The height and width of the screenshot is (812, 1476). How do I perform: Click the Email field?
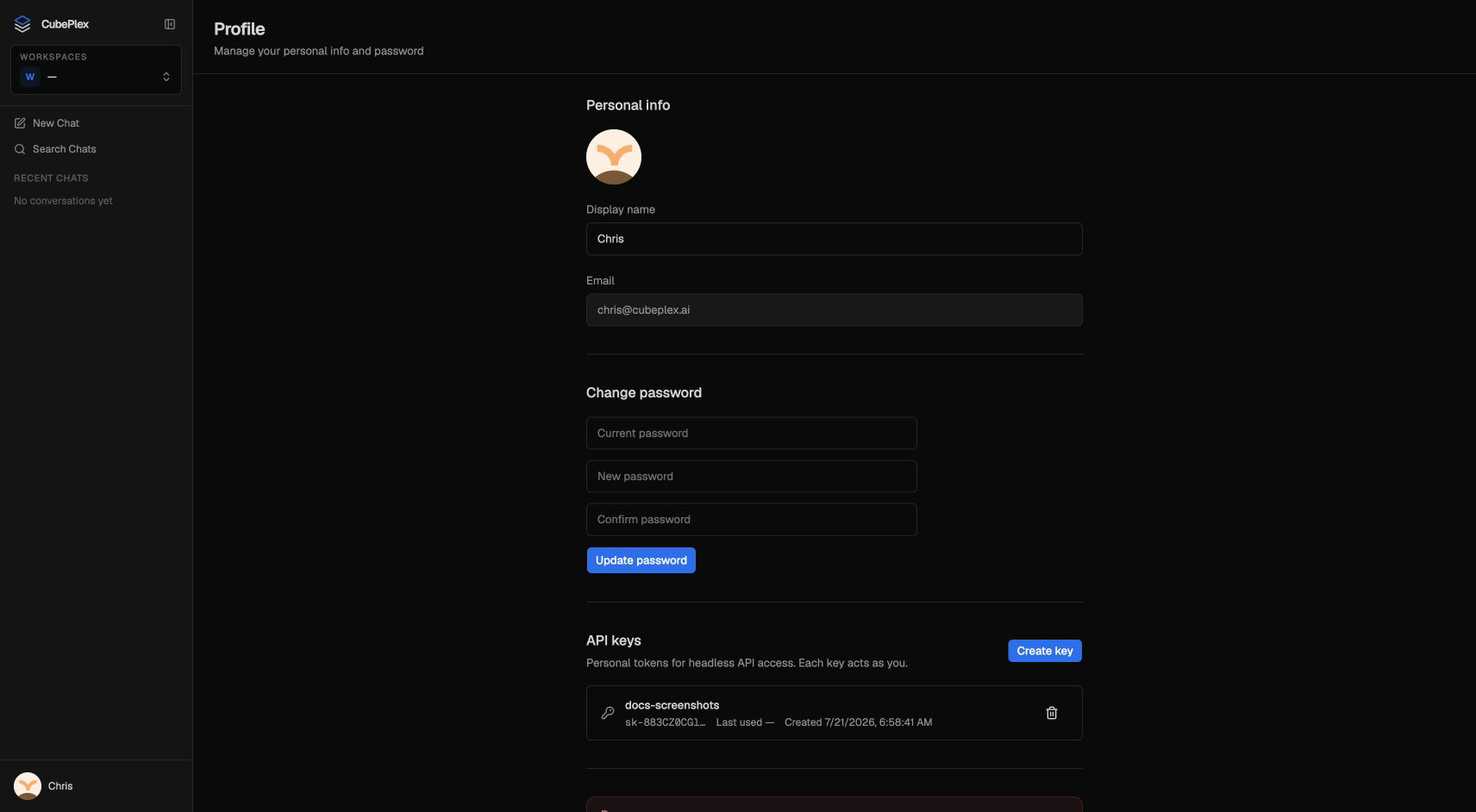(834, 310)
